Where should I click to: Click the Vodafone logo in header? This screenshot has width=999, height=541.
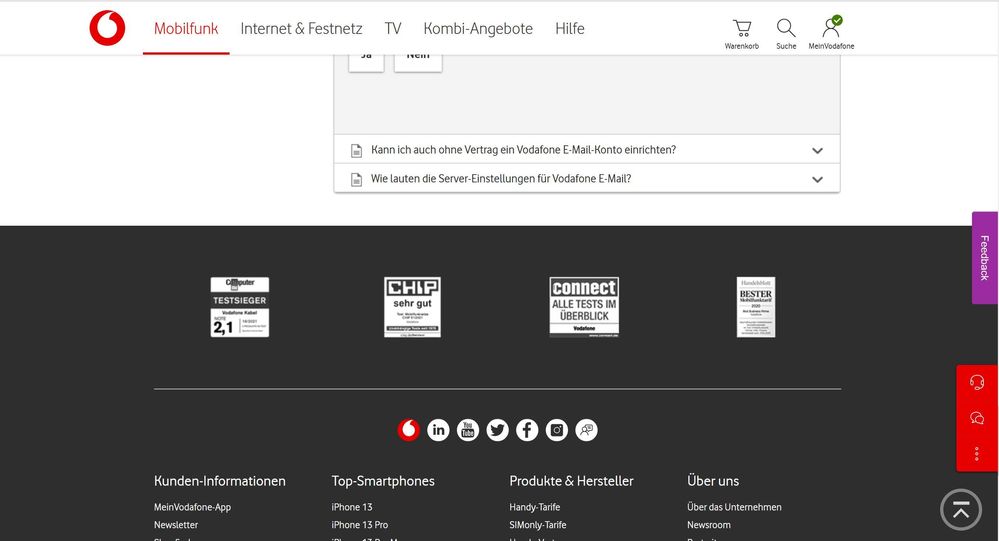107,28
